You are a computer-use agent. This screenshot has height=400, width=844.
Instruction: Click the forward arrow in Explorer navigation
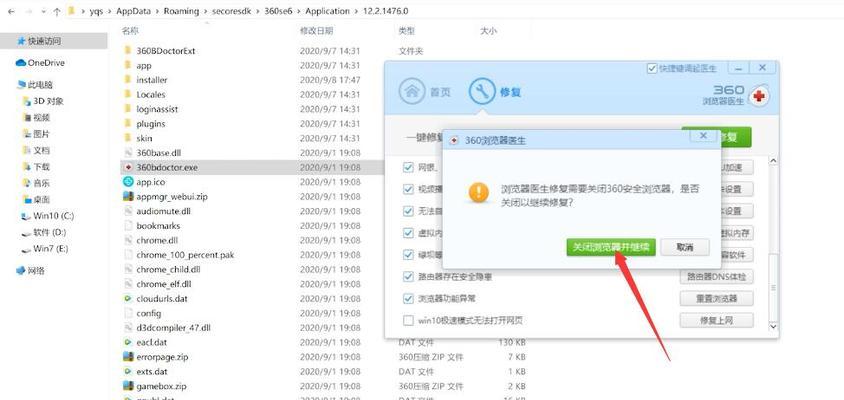[x=28, y=11]
